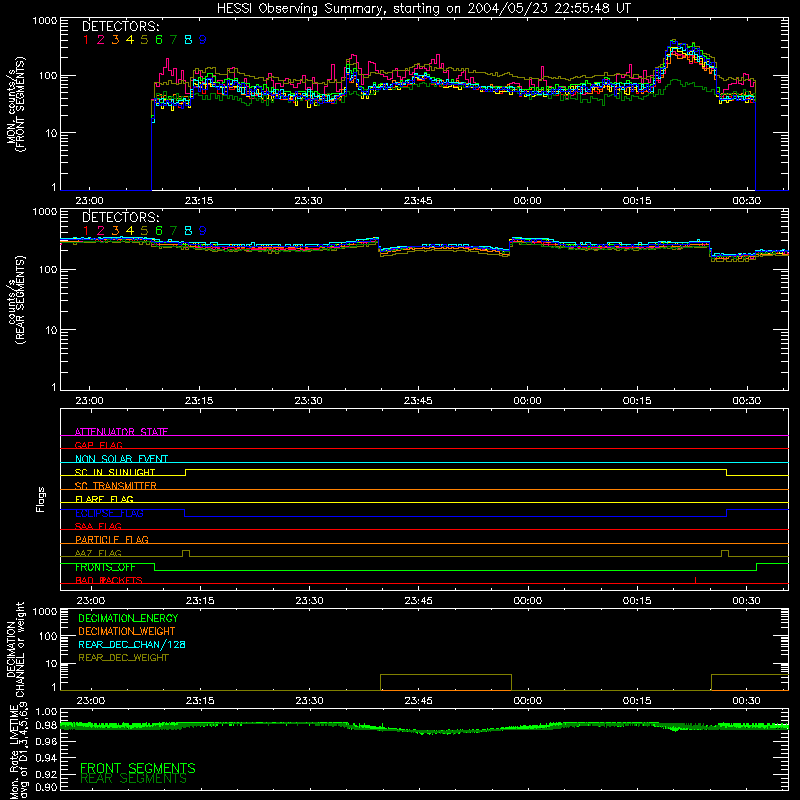The width and height of the screenshot is (800, 800).
Task: Click the count rate peak near 00:20 in front plot
Action: pyautogui.click(x=674, y=44)
